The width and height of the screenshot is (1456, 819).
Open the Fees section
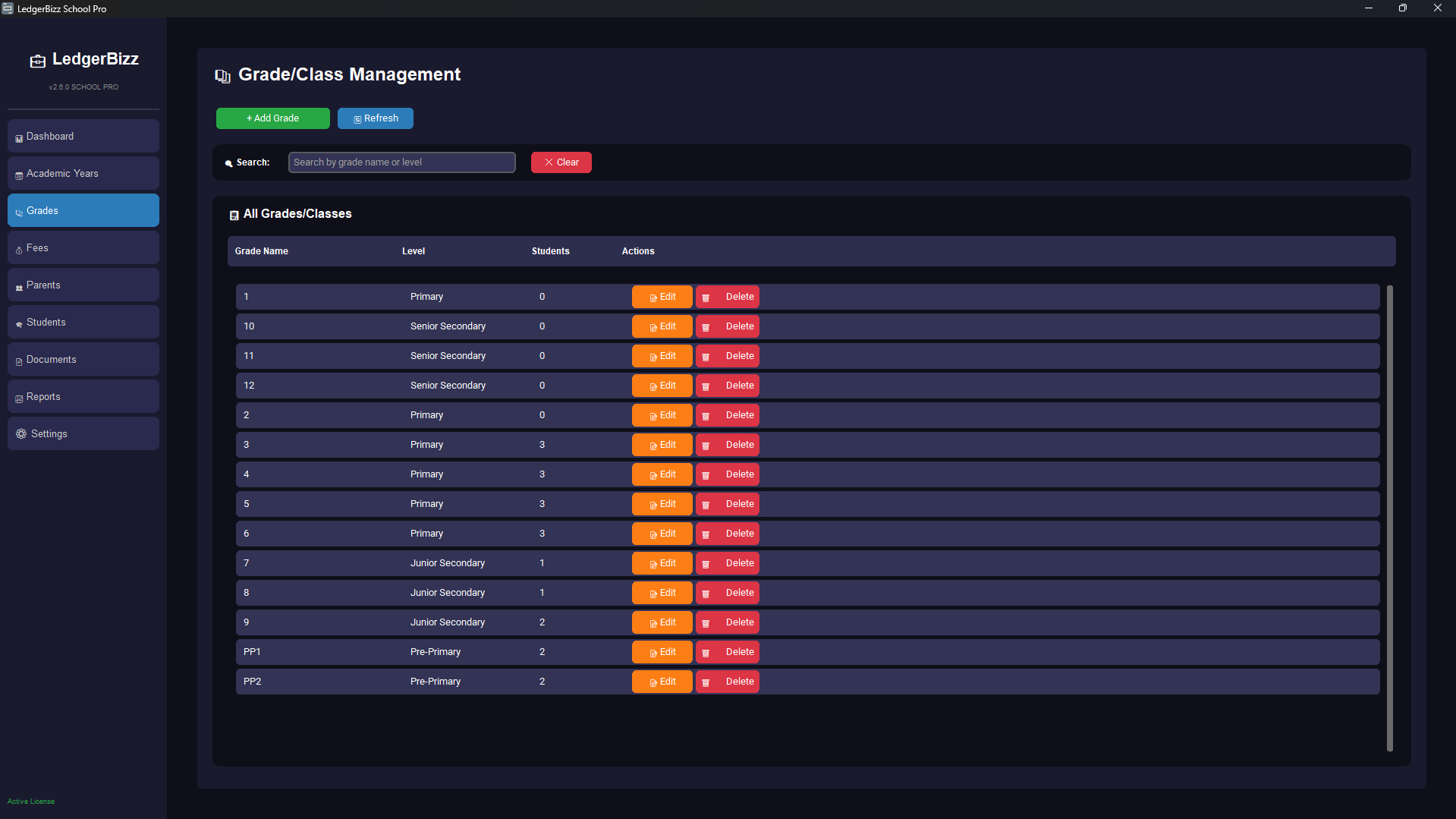[x=83, y=248]
